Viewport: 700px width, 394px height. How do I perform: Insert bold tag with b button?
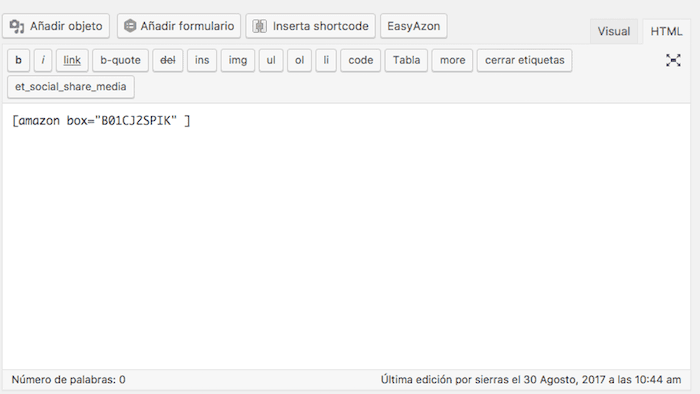tap(18, 60)
